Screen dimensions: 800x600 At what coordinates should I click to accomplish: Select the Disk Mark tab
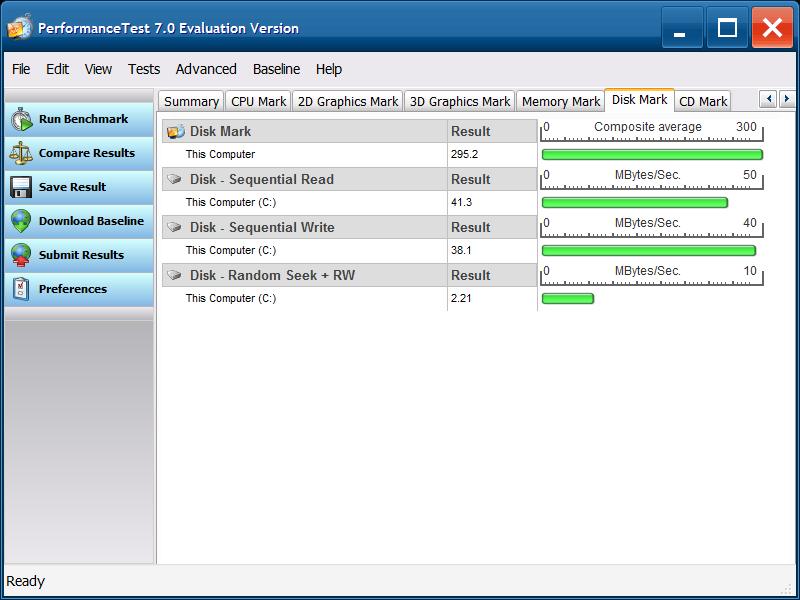coord(639,99)
